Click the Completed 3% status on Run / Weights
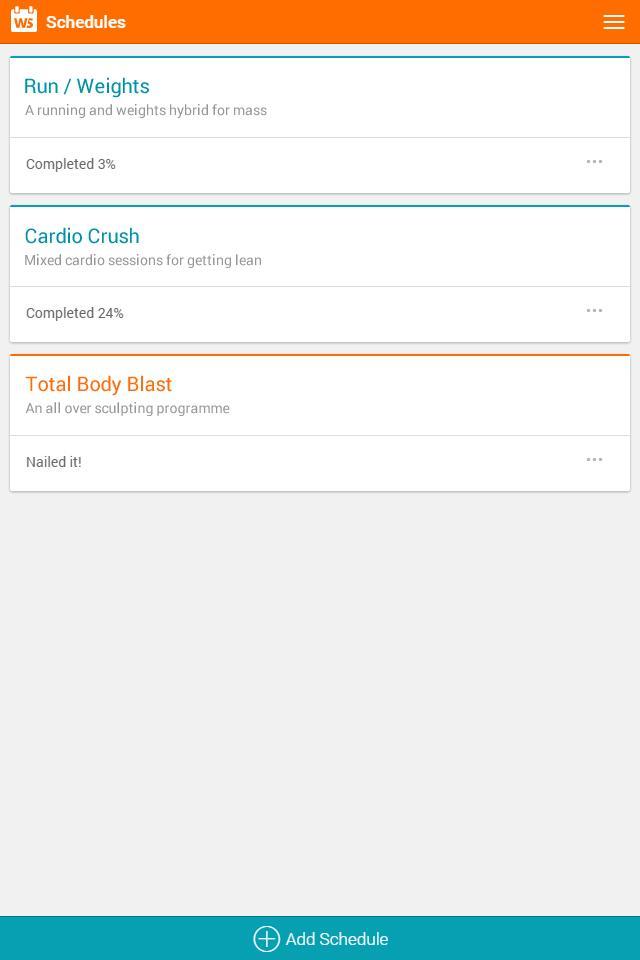The height and width of the screenshot is (960, 640). 70,164
